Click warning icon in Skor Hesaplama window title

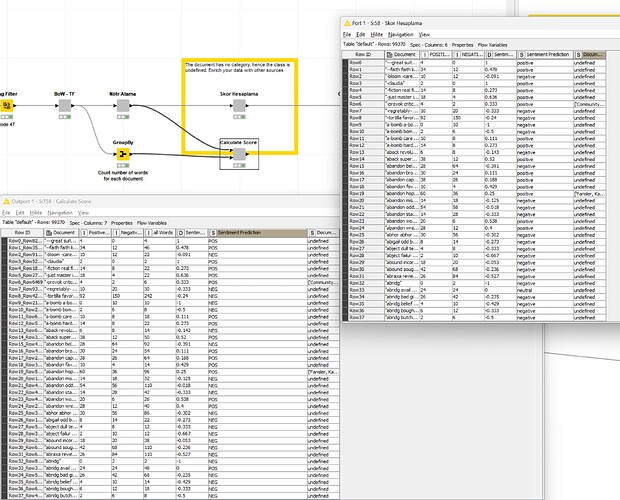coord(347,23)
